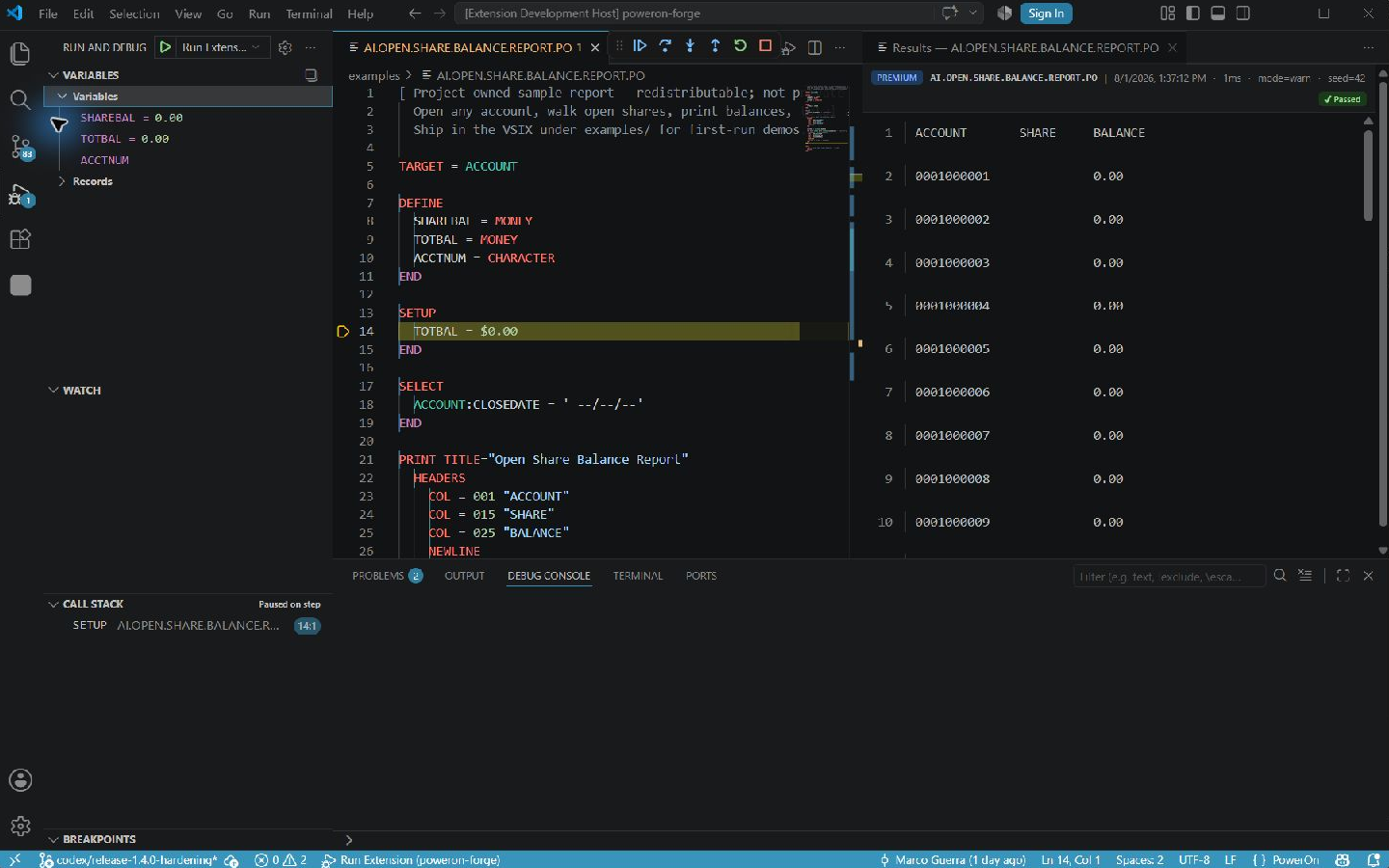1389x868 pixels.
Task: Open the Run menu
Action: click(259, 14)
